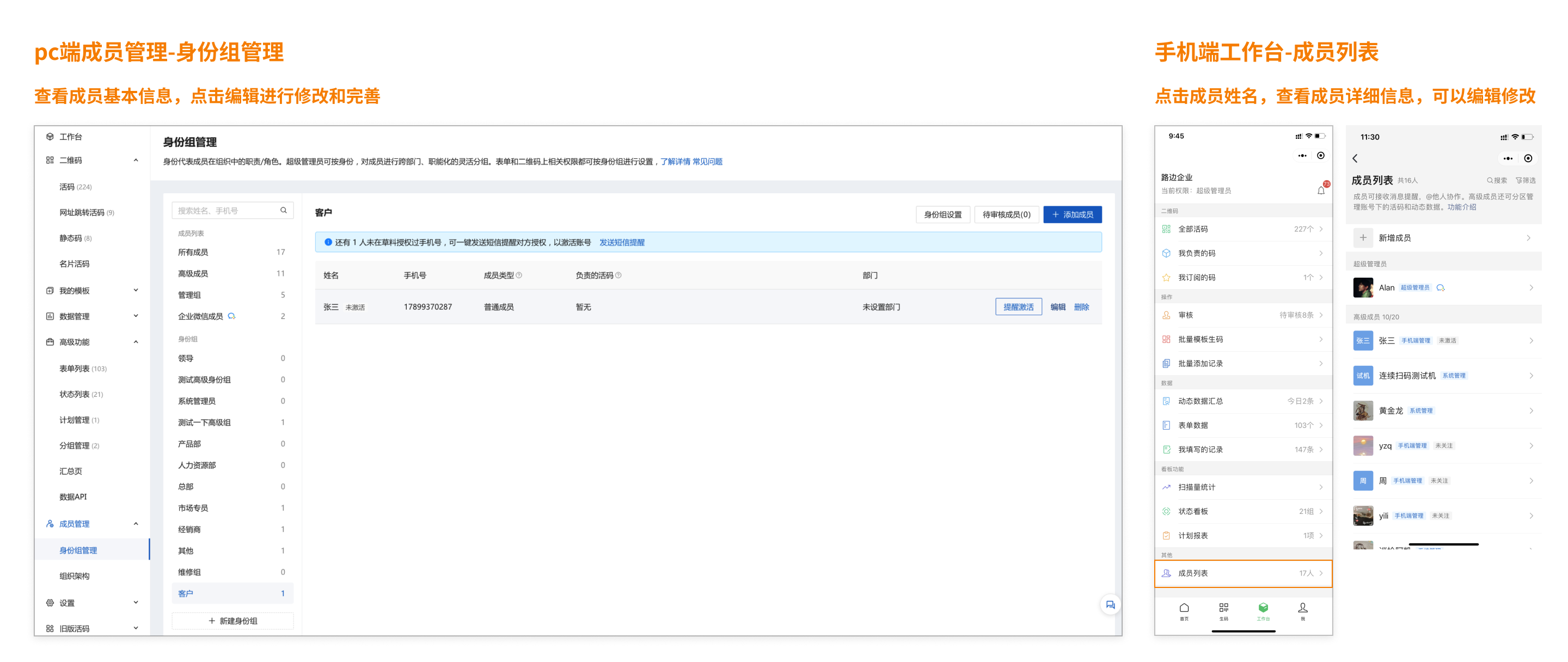Open 组织架构 in the sidebar

(x=74, y=576)
